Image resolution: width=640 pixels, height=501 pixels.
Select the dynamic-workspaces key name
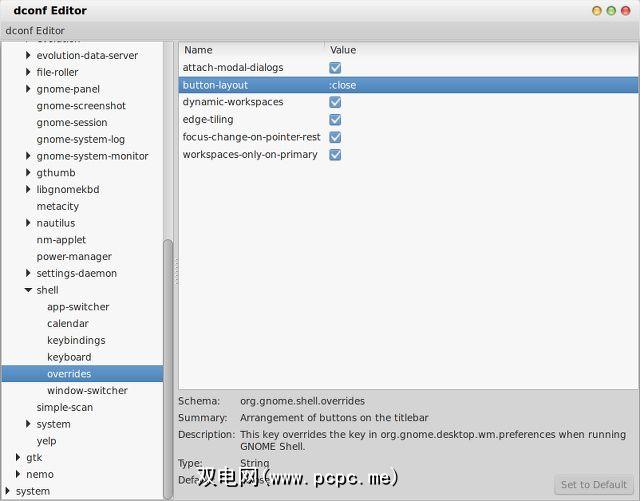click(x=233, y=102)
